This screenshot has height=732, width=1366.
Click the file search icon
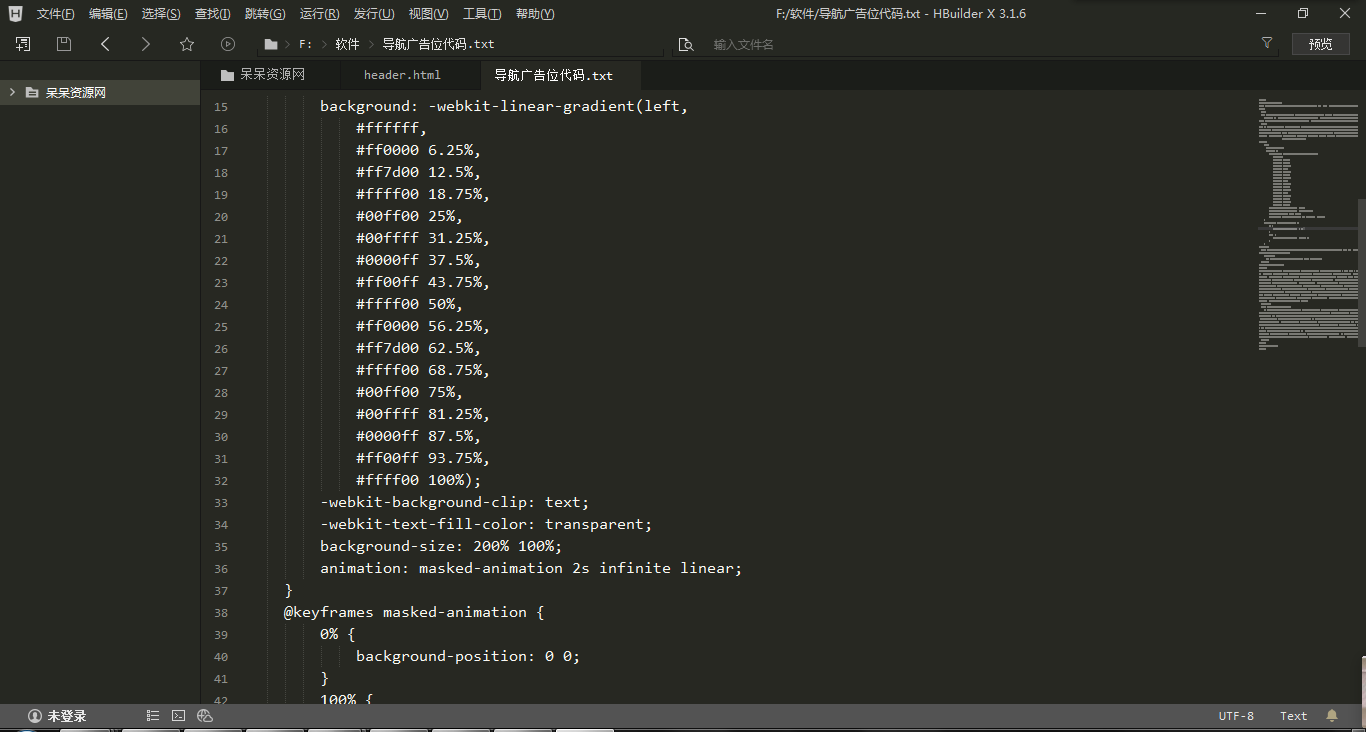click(x=686, y=44)
